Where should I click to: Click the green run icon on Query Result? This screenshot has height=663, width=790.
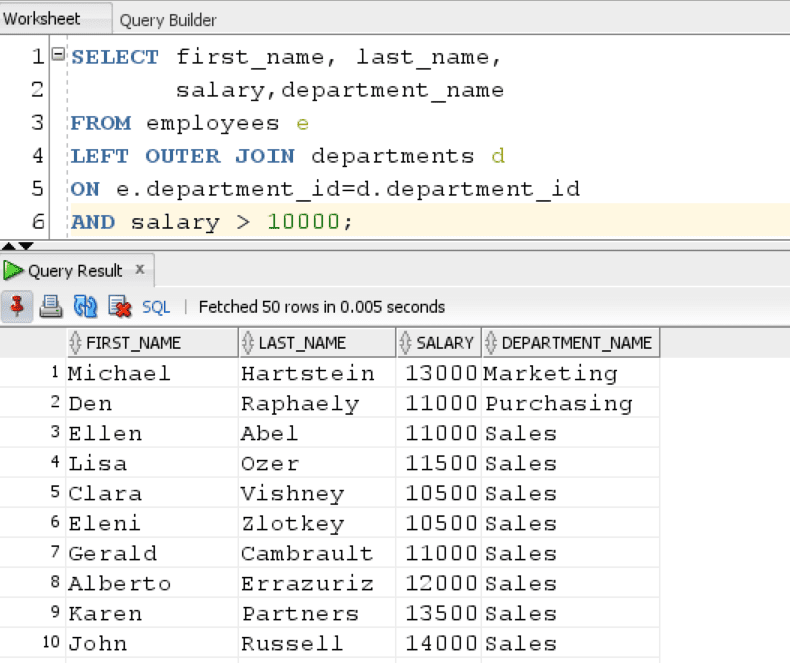13,271
